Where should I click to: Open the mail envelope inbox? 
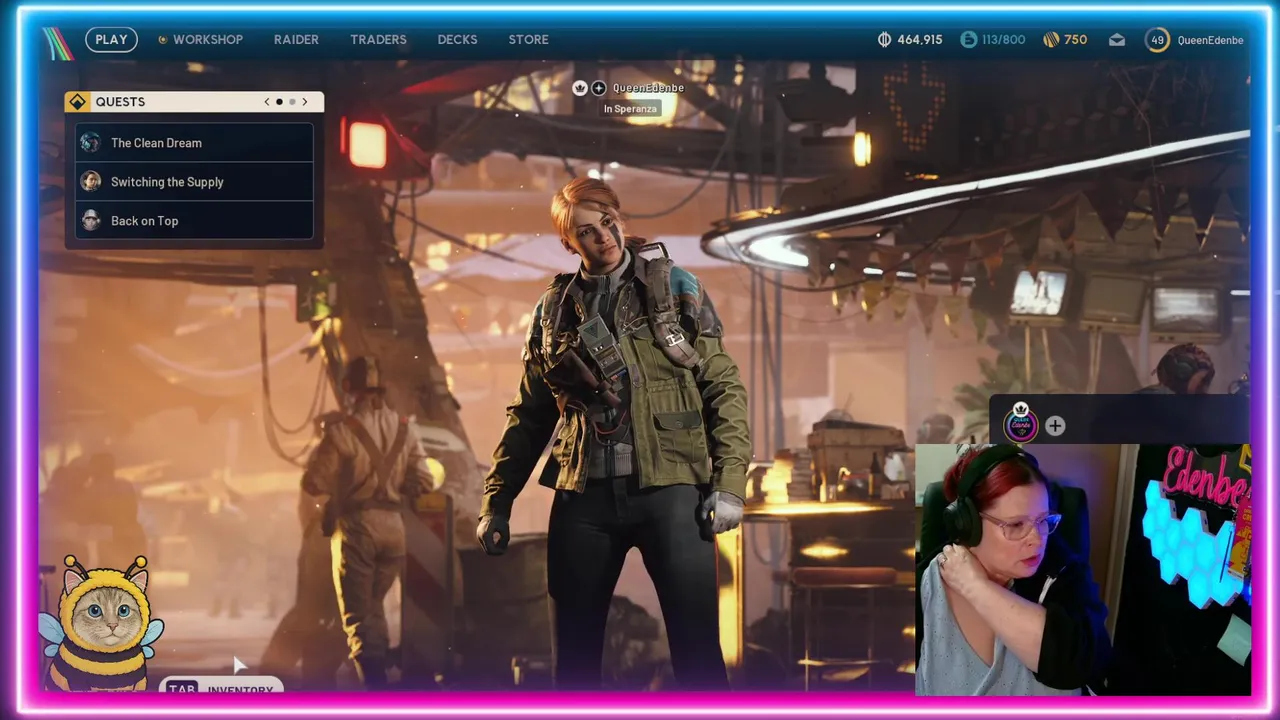tap(1117, 40)
